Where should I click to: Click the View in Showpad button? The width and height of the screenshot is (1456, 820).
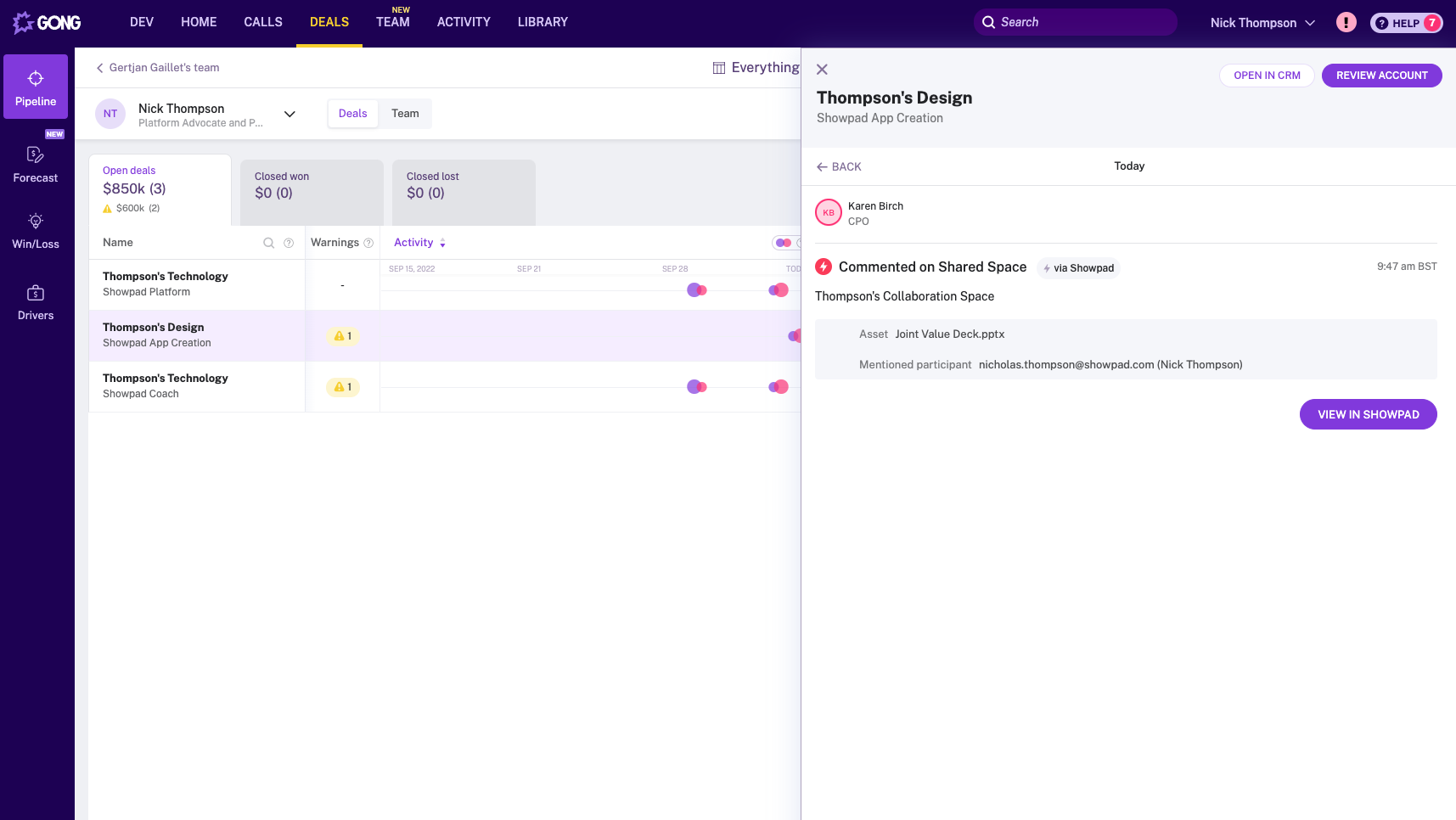1368,414
